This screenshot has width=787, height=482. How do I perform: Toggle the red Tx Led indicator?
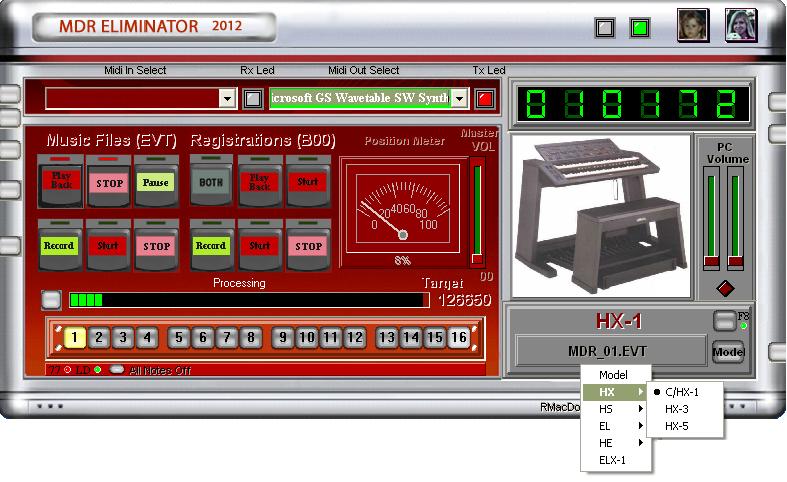(x=485, y=98)
